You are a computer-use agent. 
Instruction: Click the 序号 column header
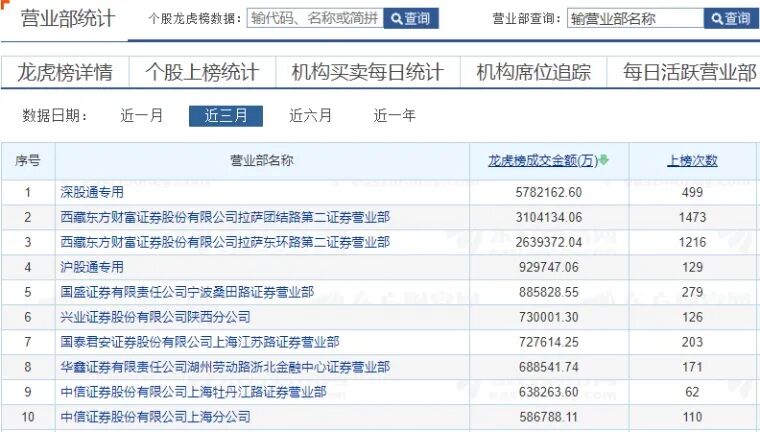(28, 160)
